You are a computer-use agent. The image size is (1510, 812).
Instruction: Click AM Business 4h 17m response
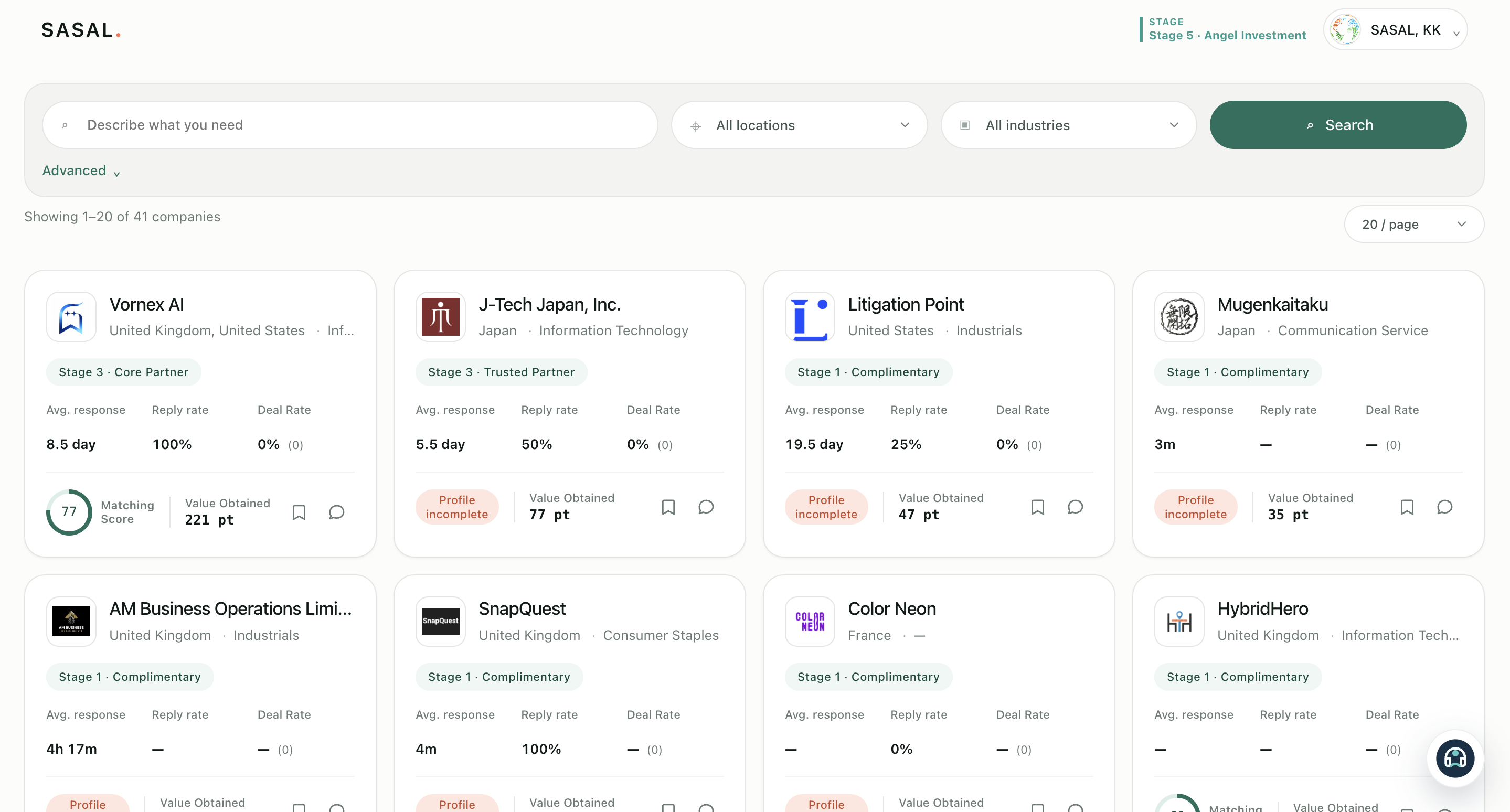[x=71, y=749]
